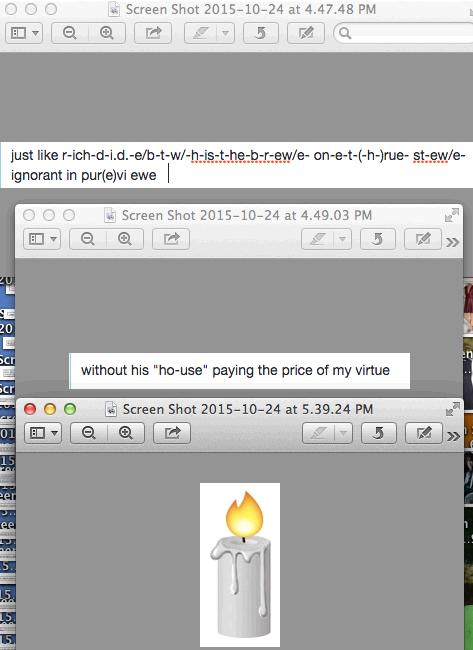Screen dimensions: 473x650
Task: Zoom in in the 4.49.03 PM window
Action: pyautogui.click(x=125, y=239)
